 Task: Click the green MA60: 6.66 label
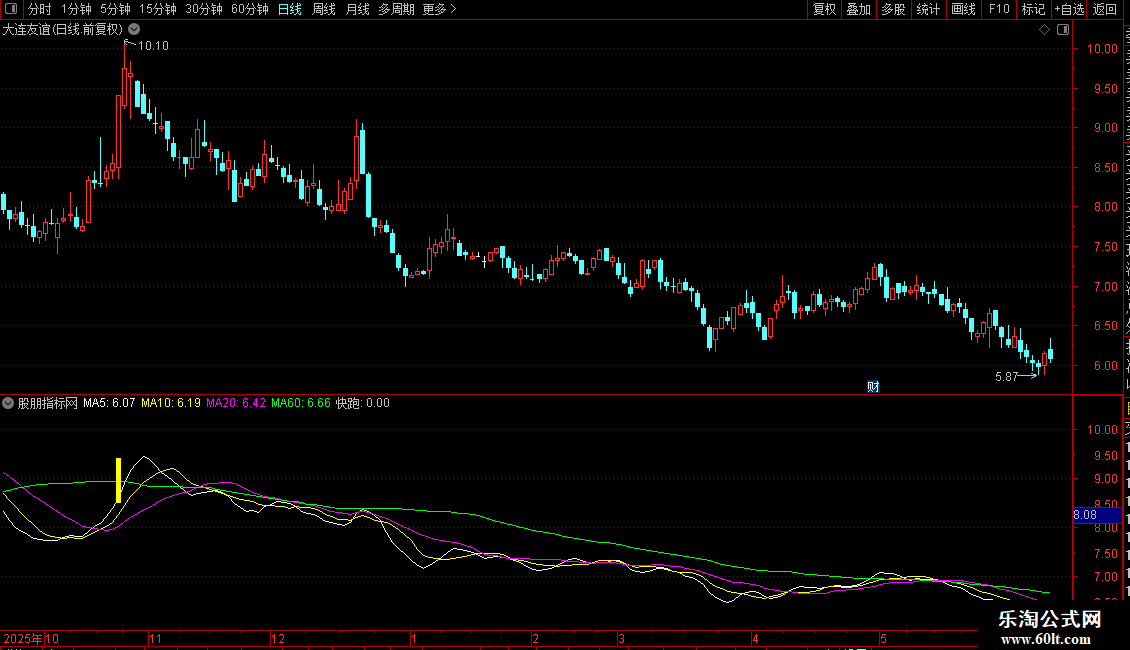click(x=301, y=404)
